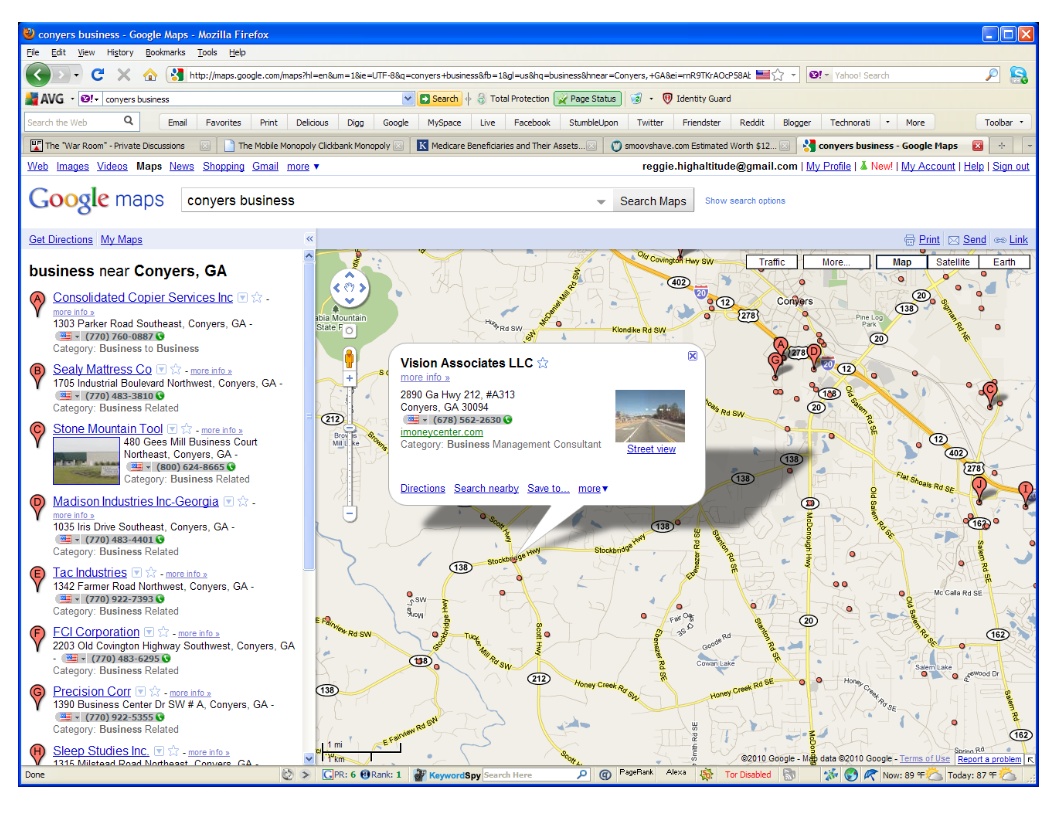Reload the page with the refresh icon
Viewport: 1056px width, 816px height.
click(98, 75)
